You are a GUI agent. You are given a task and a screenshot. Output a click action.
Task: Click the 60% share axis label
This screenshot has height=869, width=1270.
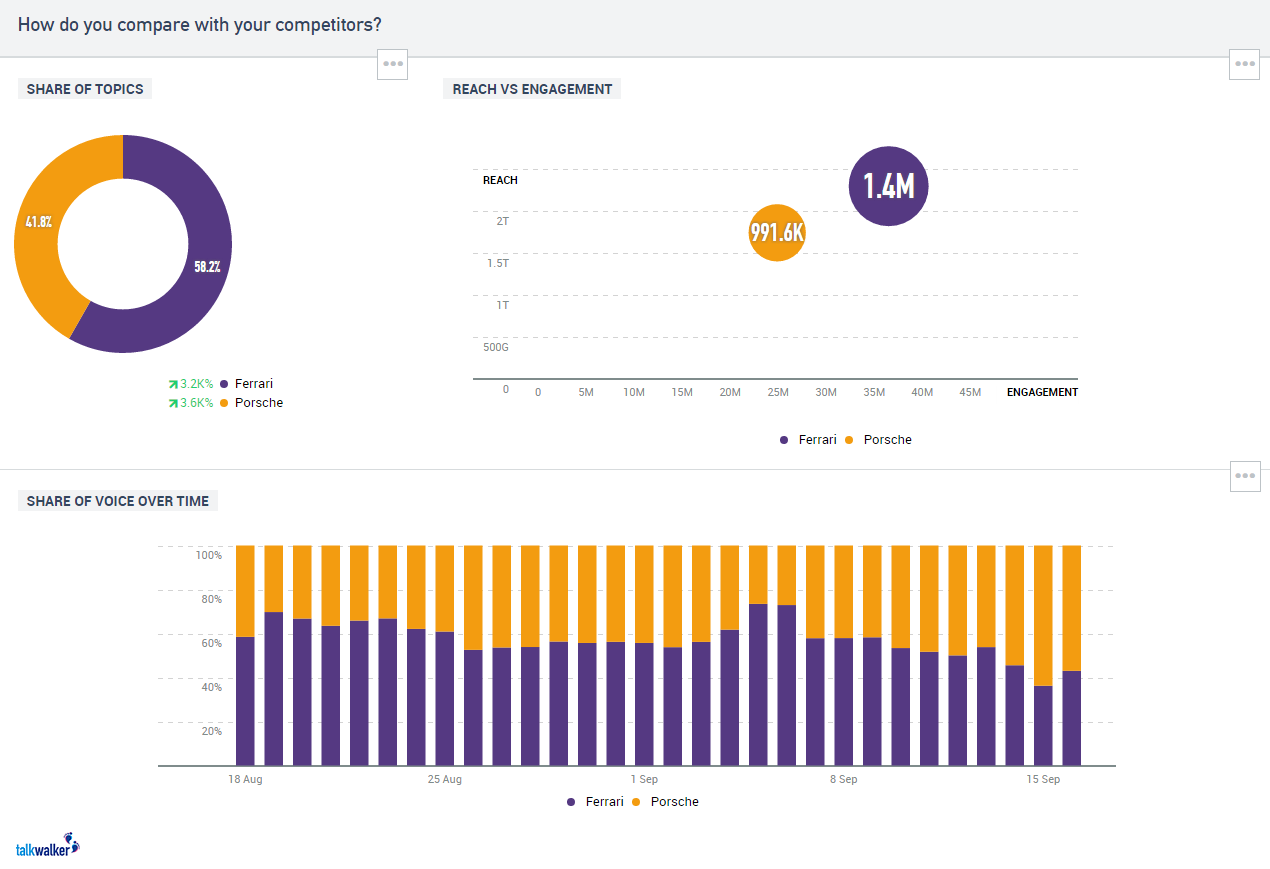[x=211, y=643]
